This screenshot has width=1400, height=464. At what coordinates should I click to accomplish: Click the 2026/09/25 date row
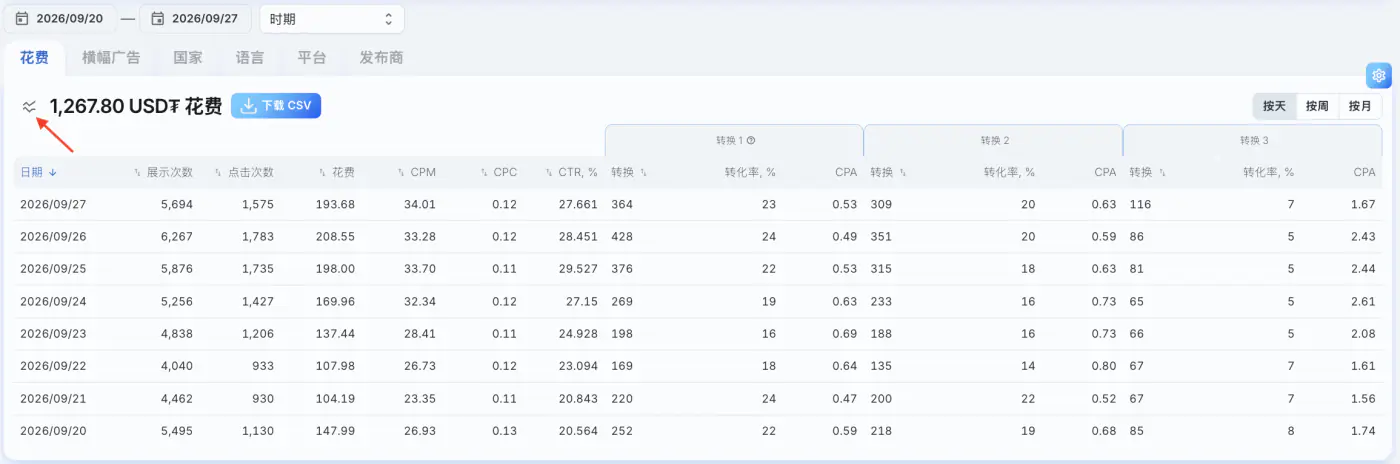point(700,269)
